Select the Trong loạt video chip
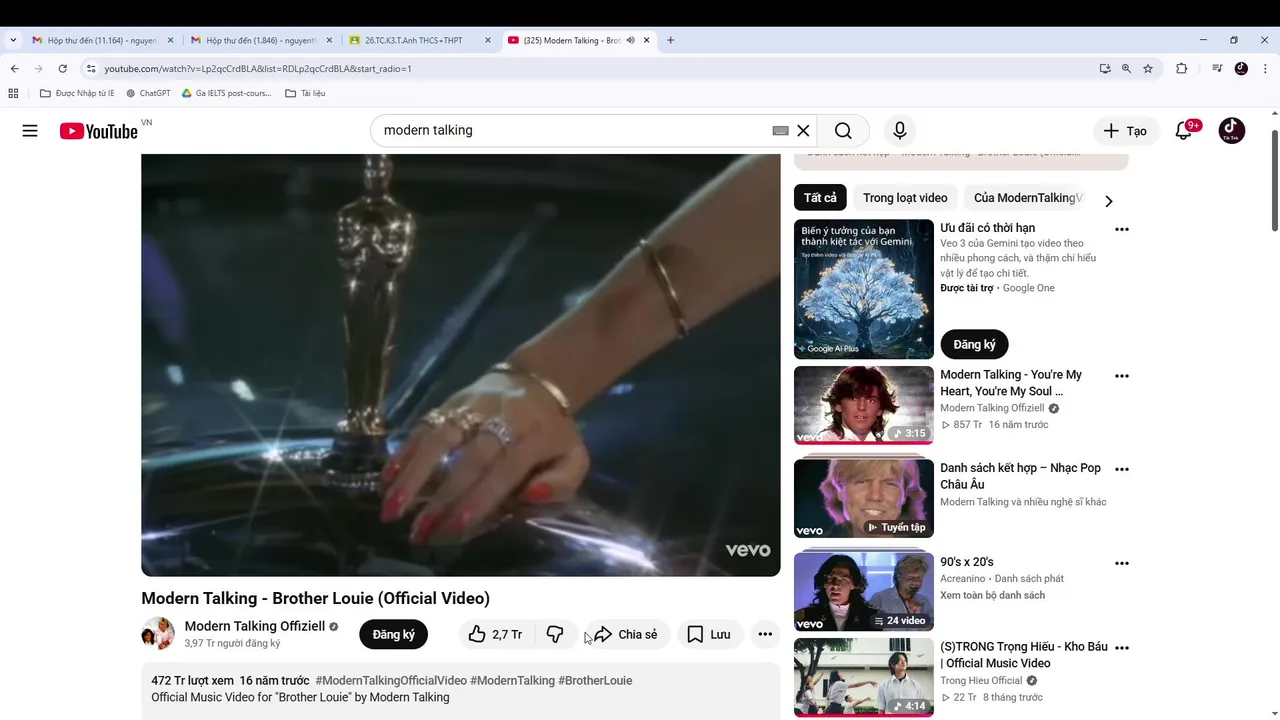This screenshot has width=1280, height=720. (905, 198)
